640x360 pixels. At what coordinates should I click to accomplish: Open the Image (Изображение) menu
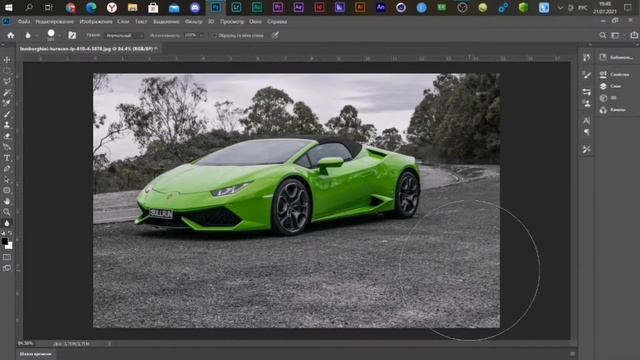pos(96,22)
